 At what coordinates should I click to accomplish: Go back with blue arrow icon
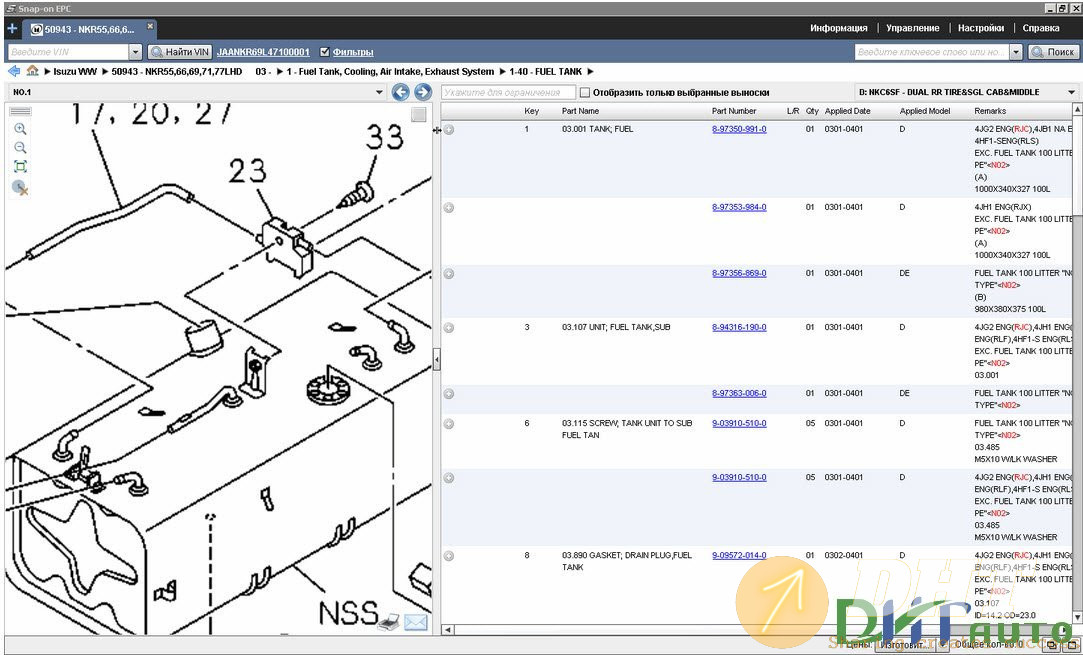[x=14, y=71]
